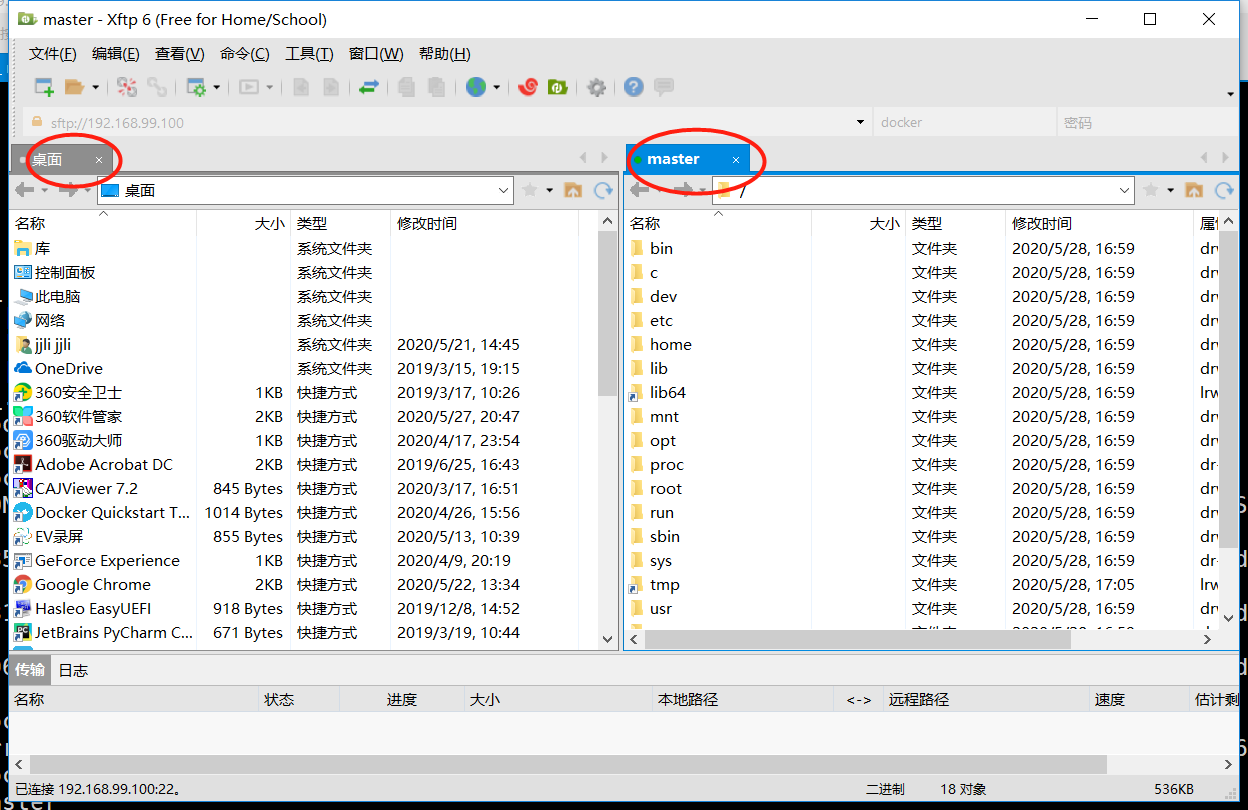The width and height of the screenshot is (1248, 810).
Task: Click the green Xagent icon beside Xshell
Action: (x=558, y=87)
